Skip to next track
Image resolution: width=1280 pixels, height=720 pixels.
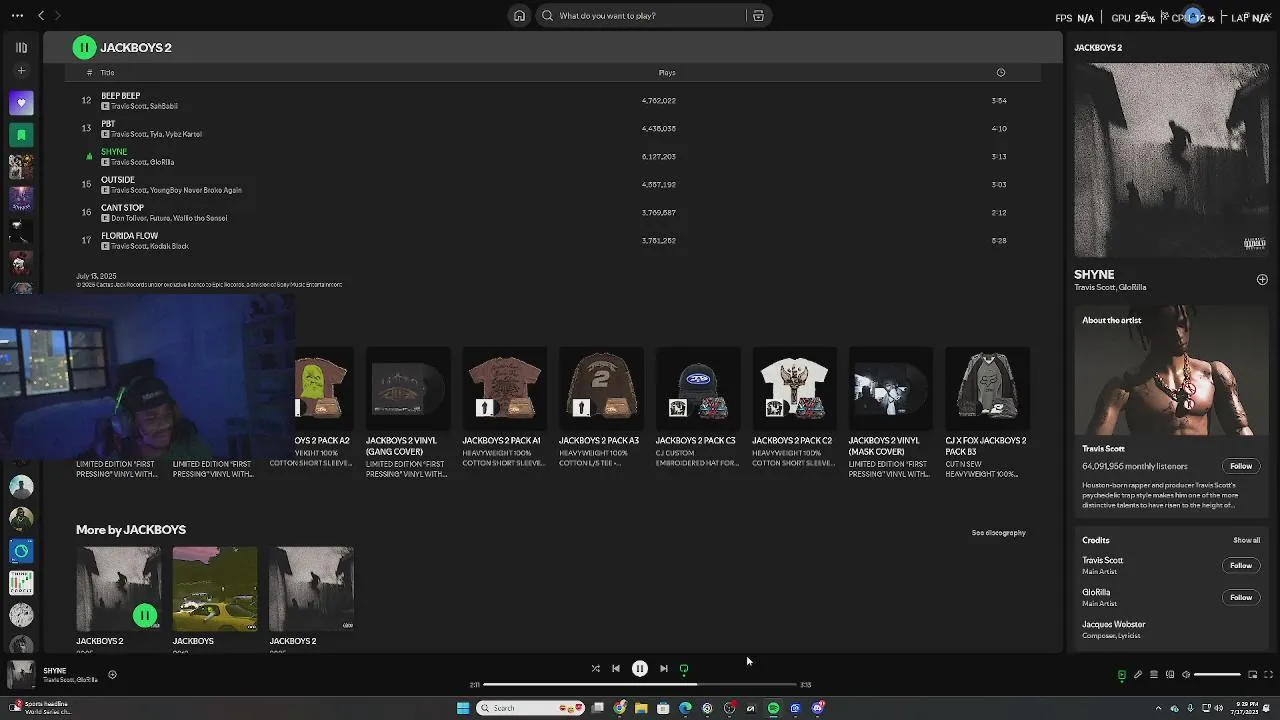tap(664, 668)
